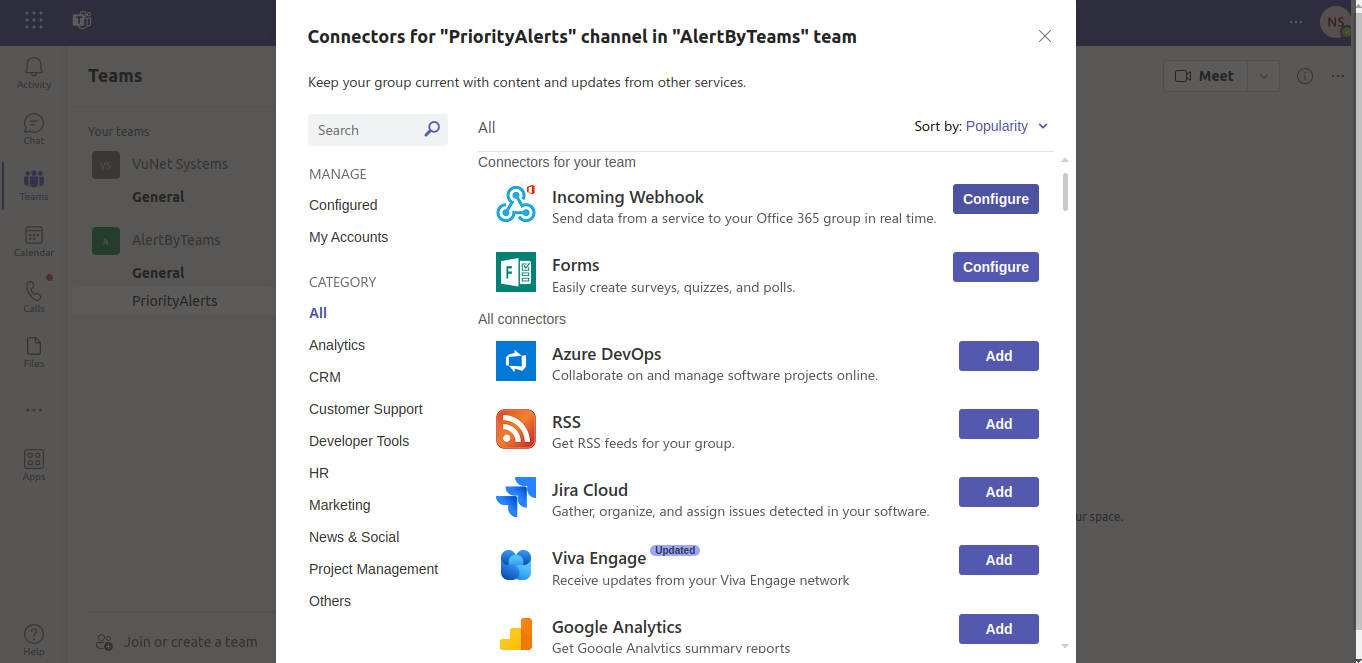Click the connector Search input field
The image size is (1362, 663).
point(365,130)
